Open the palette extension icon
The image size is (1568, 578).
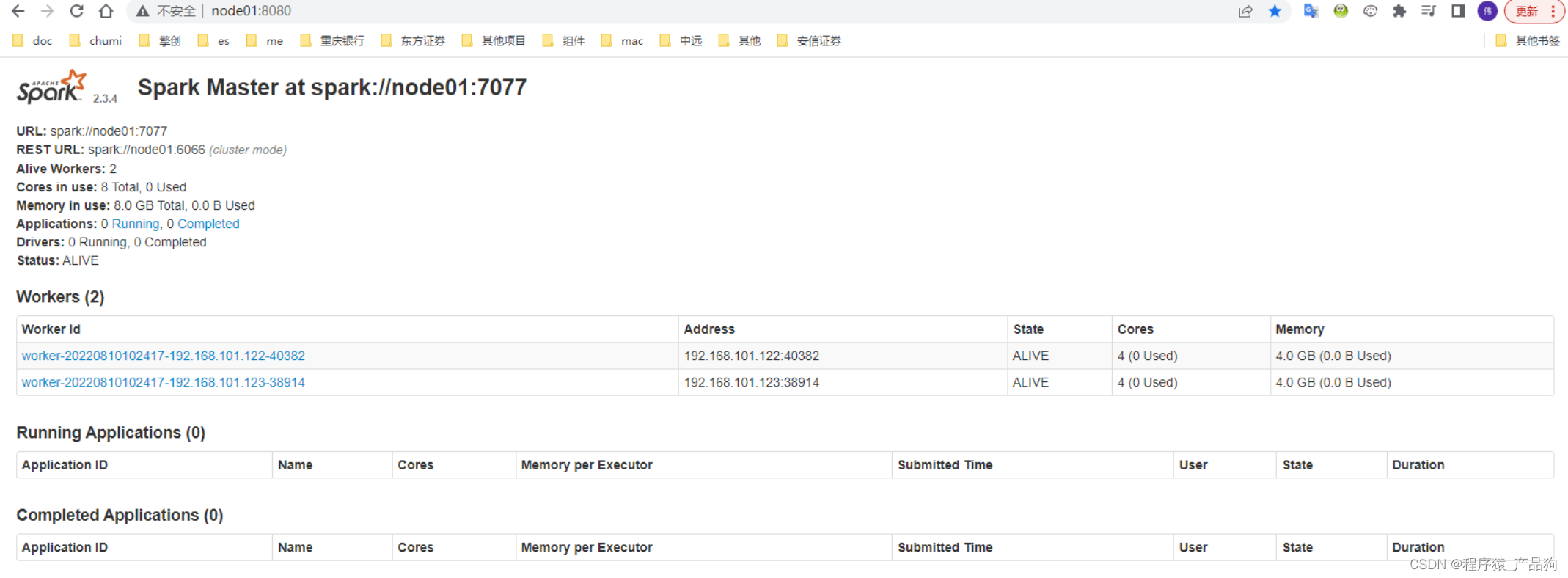click(1370, 11)
